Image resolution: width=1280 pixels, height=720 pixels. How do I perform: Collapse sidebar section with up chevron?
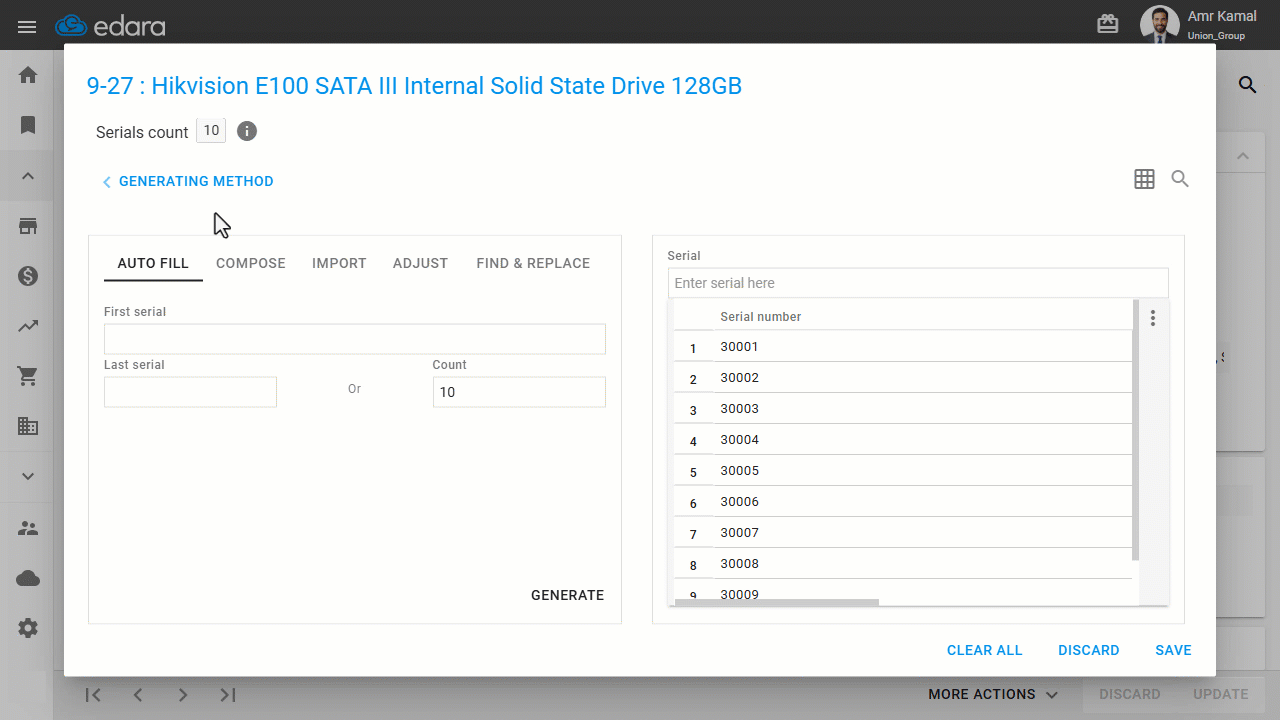(28, 176)
